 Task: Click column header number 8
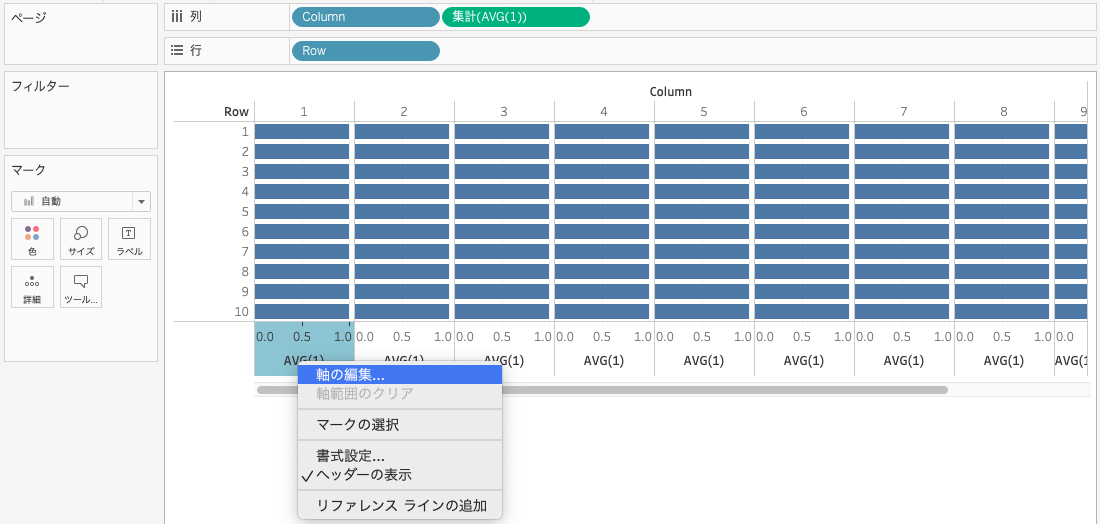tap(1004, 112)
